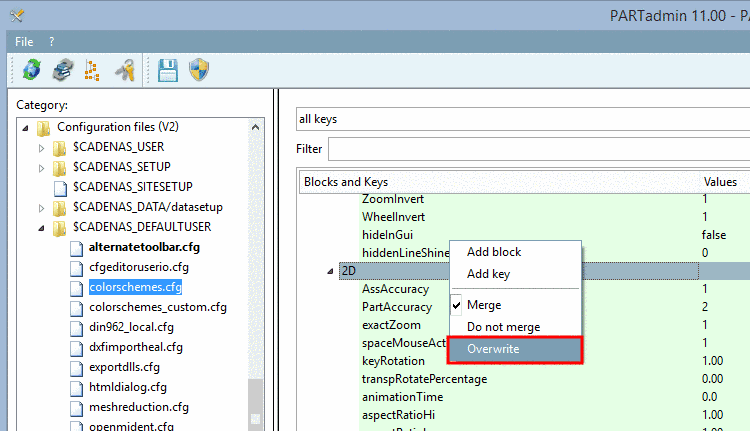Viewport: 750px width, 431px height.
Task: Click the $CADENAS_SETUP folder icon
Action: [x=59, y=168]
